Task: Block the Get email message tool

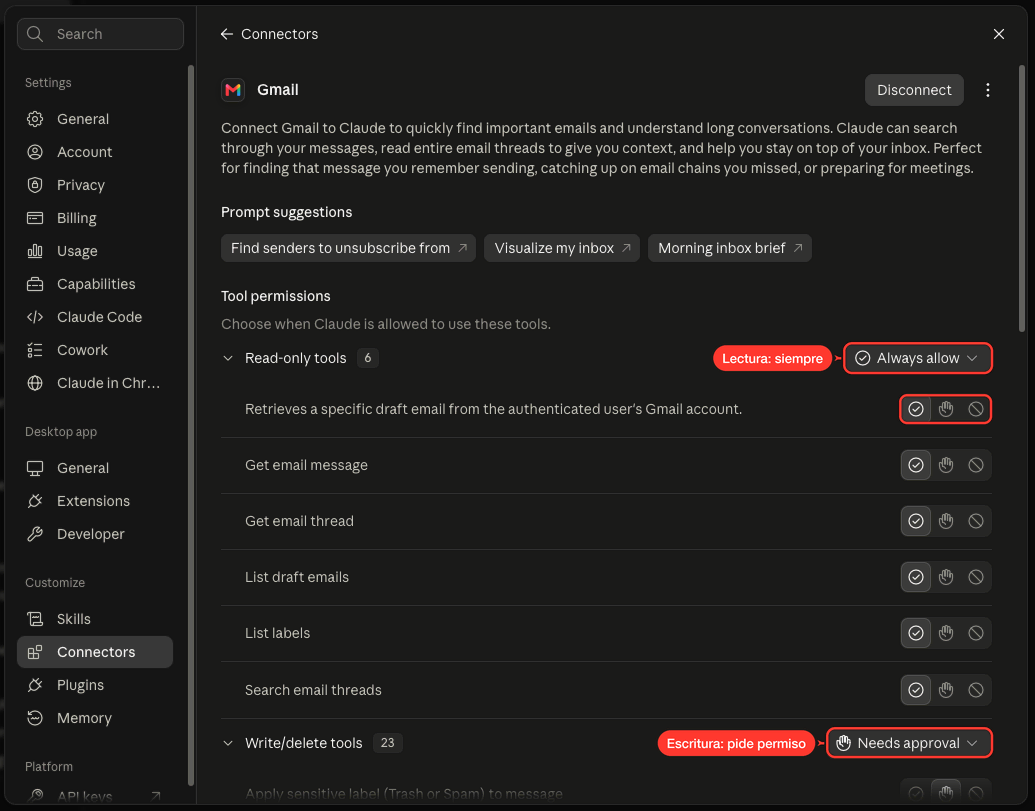Action: point(976,466)
